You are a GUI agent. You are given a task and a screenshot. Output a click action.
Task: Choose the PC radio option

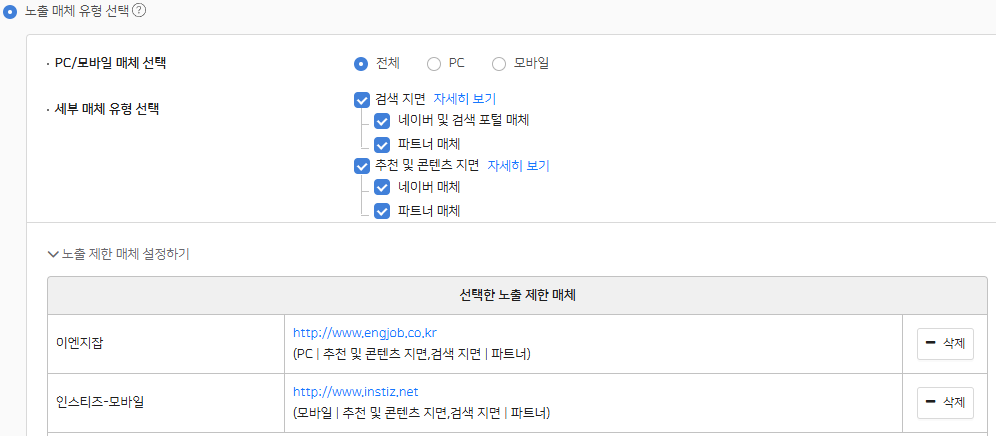[x=434, y=63]
